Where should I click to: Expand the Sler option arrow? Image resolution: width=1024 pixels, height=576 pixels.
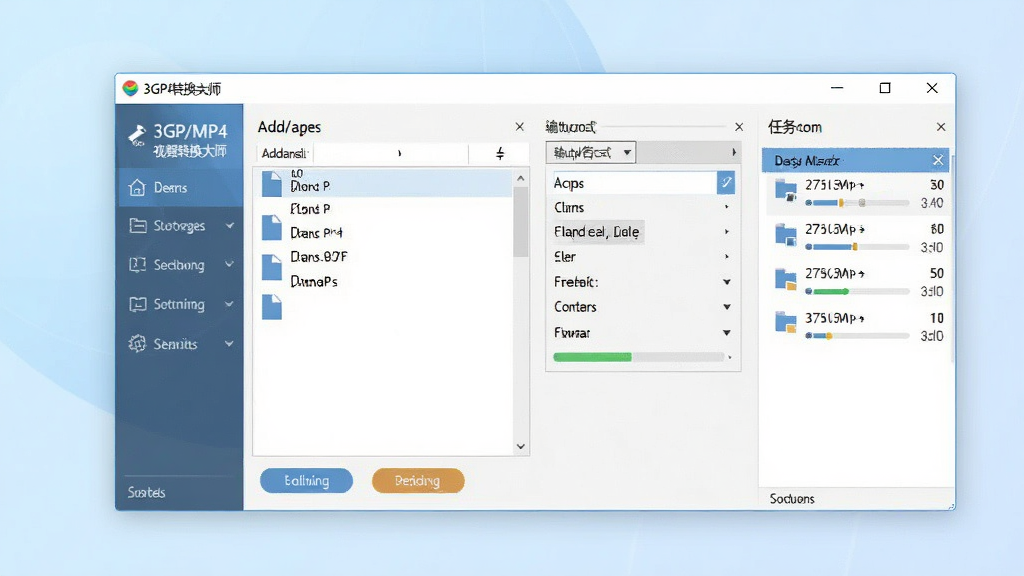point(726,257)
